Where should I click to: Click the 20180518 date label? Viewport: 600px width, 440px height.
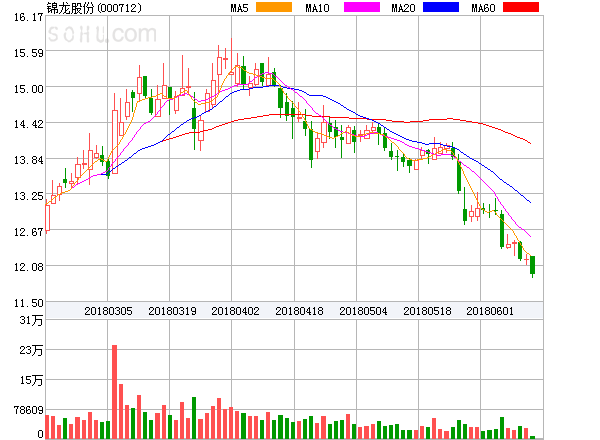click(x=427, y=311)
